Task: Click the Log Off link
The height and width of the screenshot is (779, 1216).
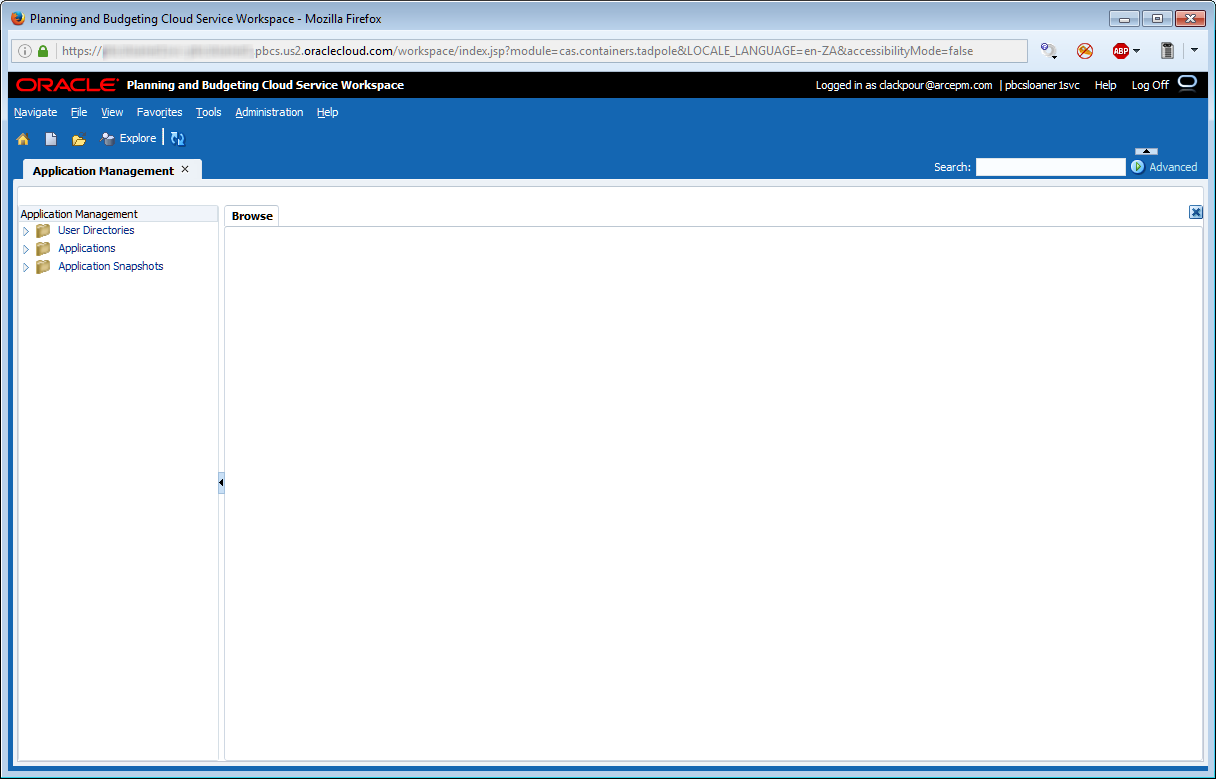Action: point(1150,85)
